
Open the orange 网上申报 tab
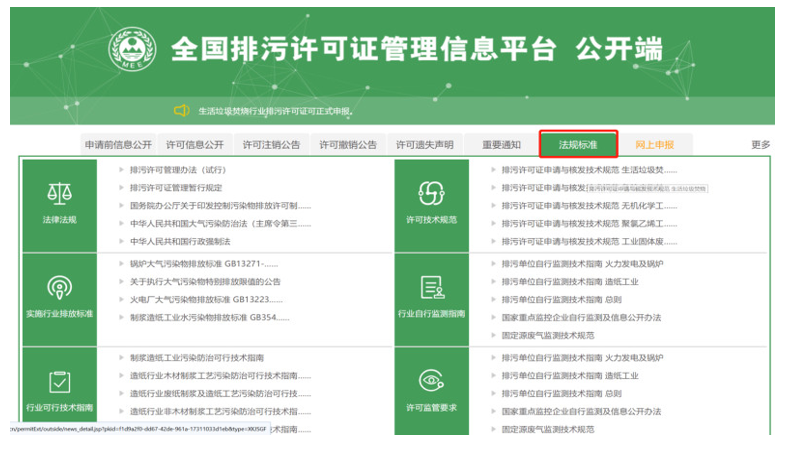[654, 144]
